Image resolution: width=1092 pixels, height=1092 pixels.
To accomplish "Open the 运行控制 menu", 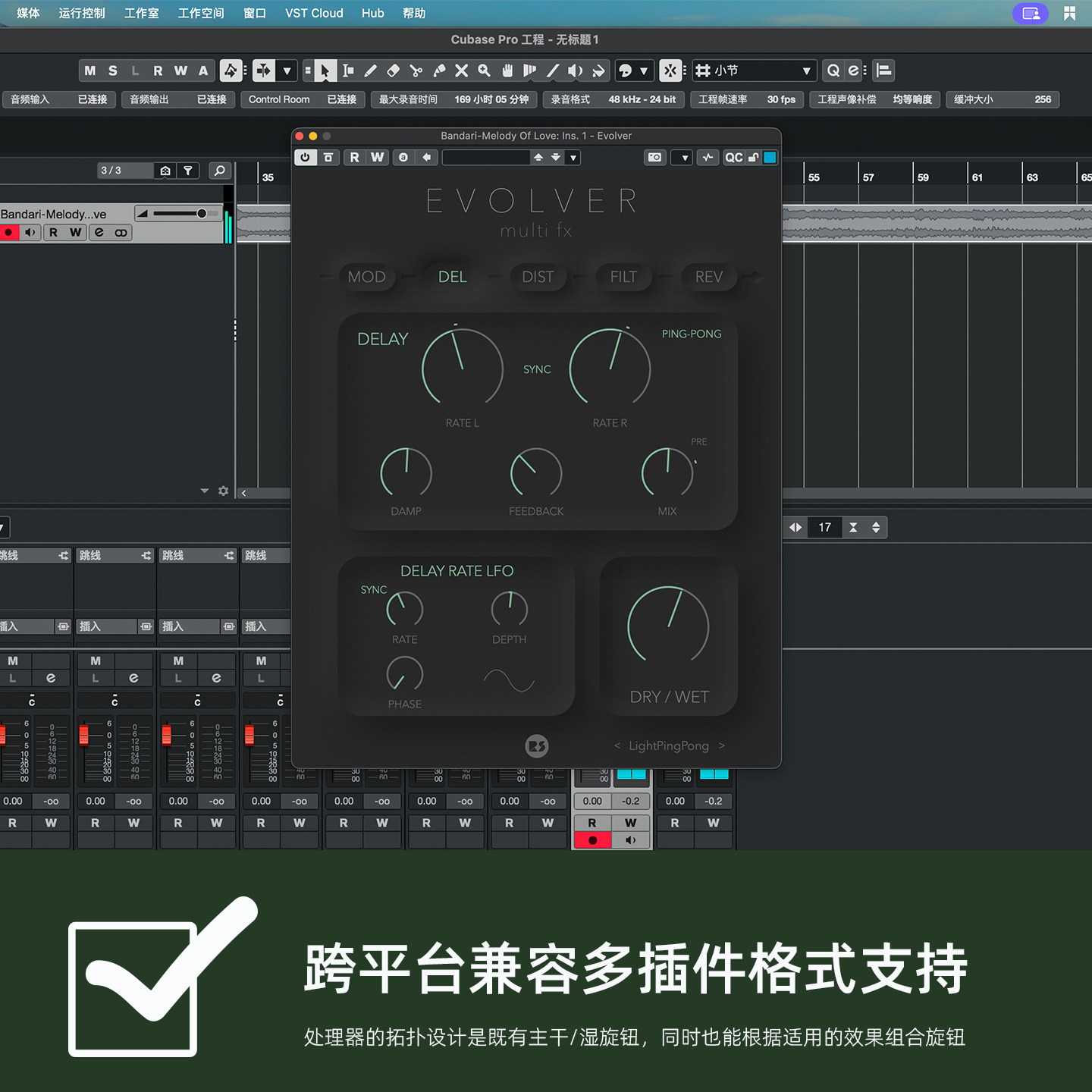I will coord(82,13).
